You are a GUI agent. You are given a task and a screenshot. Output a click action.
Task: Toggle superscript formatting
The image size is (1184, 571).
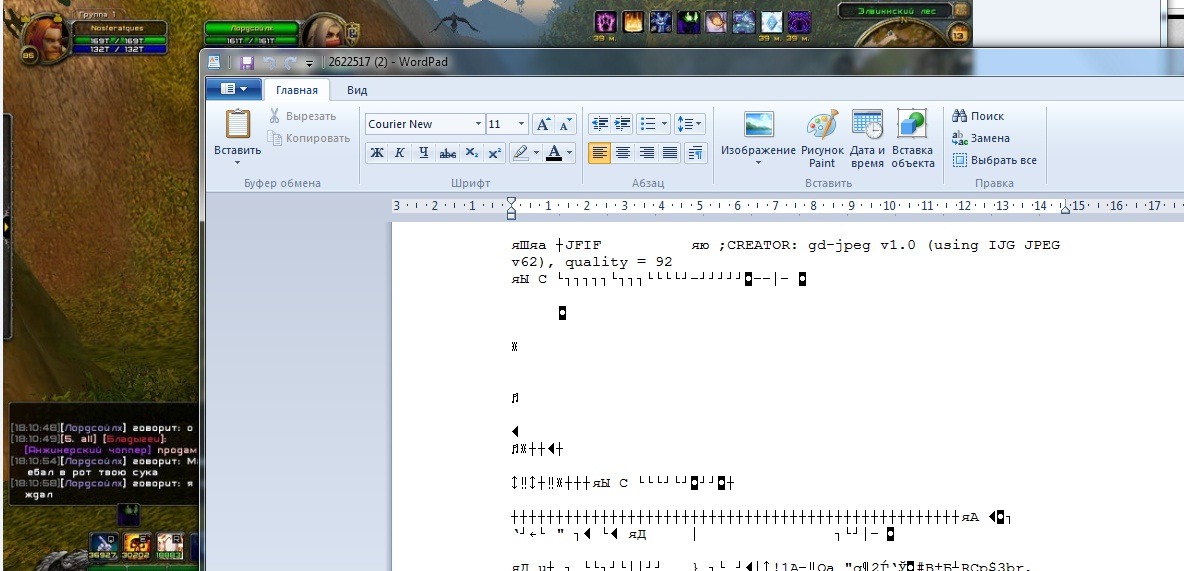pyautogui.click(x=495, y=153)
